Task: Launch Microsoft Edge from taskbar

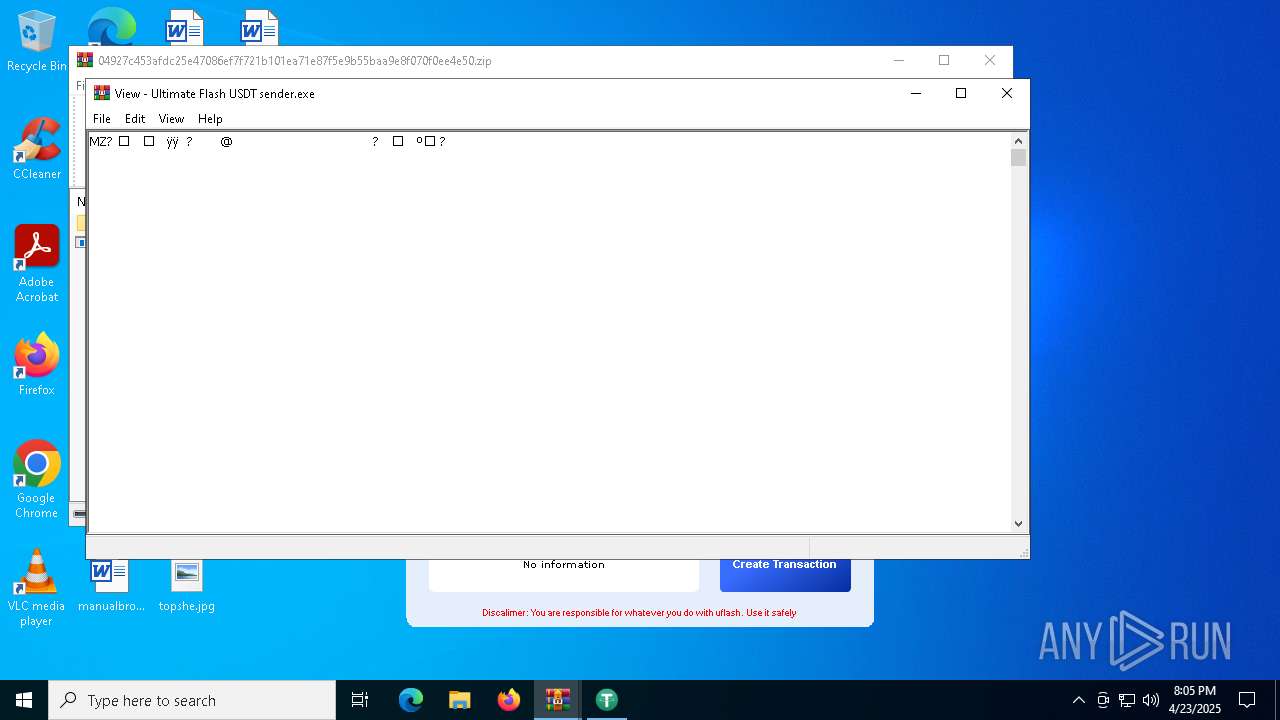Action: [x=411, y=700]
